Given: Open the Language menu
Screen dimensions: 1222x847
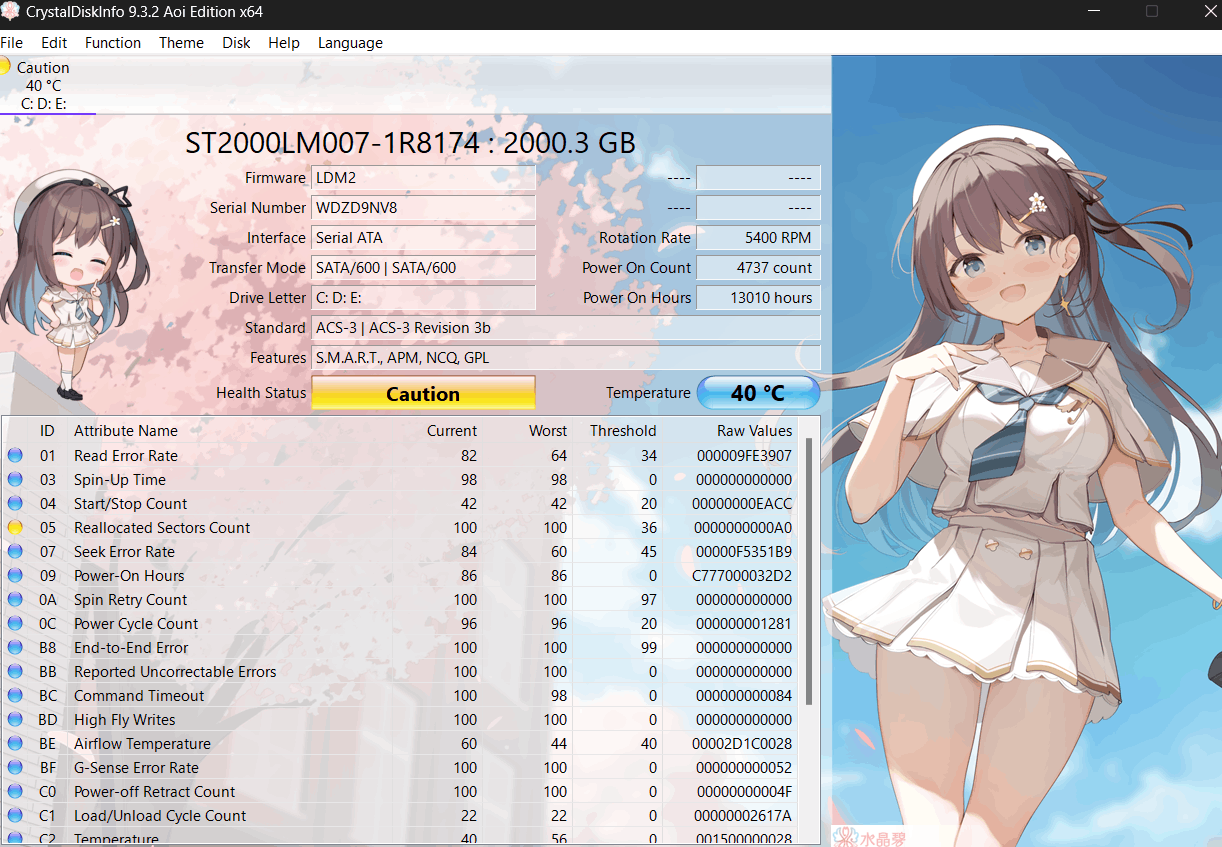Looking at the screenshot, I should coord(350,43).
